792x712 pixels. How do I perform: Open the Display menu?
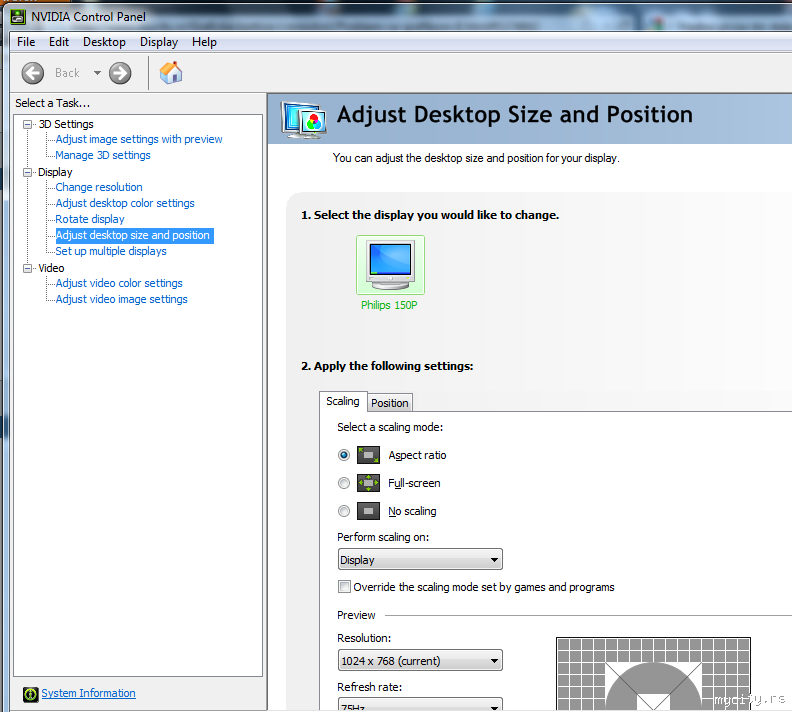point(159,42)
